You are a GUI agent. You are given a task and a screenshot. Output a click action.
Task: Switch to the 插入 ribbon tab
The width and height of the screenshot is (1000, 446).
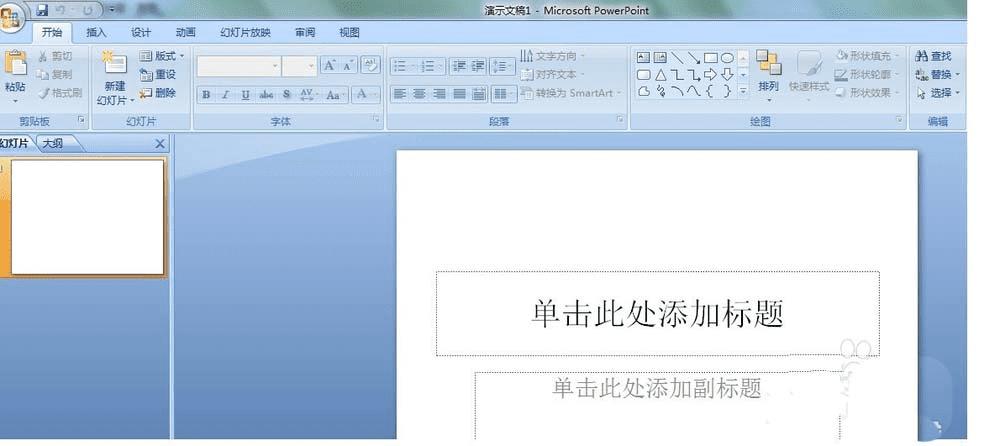click(x=96, y=33)
